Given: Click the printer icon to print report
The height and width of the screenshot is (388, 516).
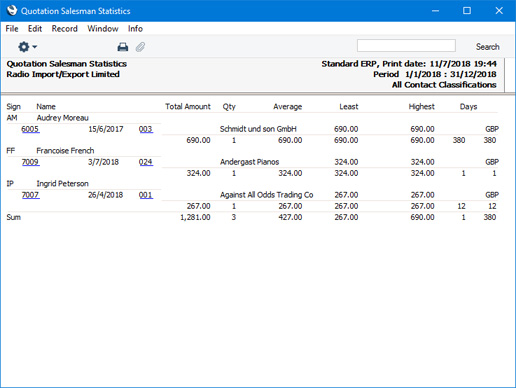Looking at the screenshot, I should [123, 47].
